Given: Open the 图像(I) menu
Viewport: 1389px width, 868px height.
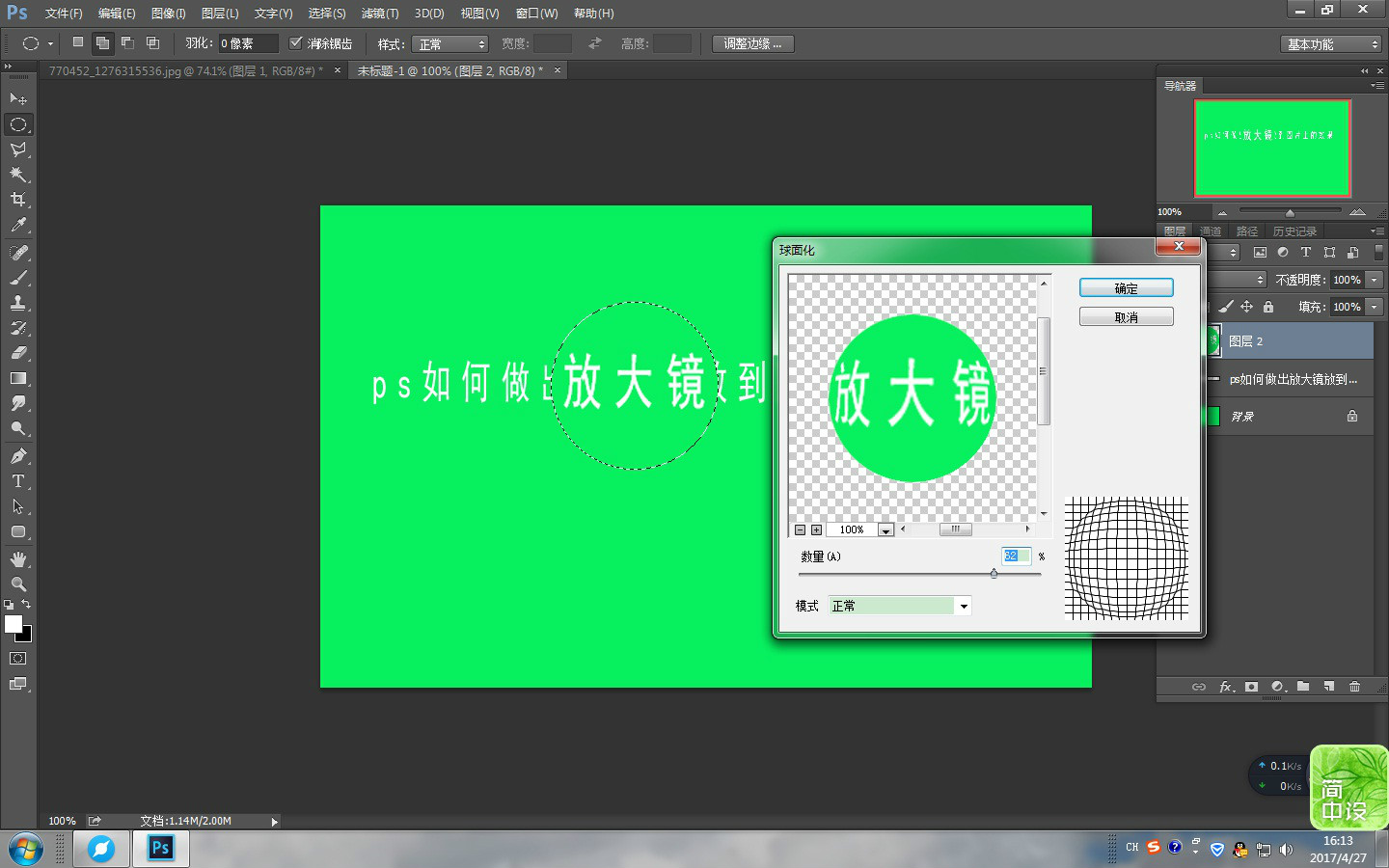Looking at the screenshot, I should tap(168, 14).
